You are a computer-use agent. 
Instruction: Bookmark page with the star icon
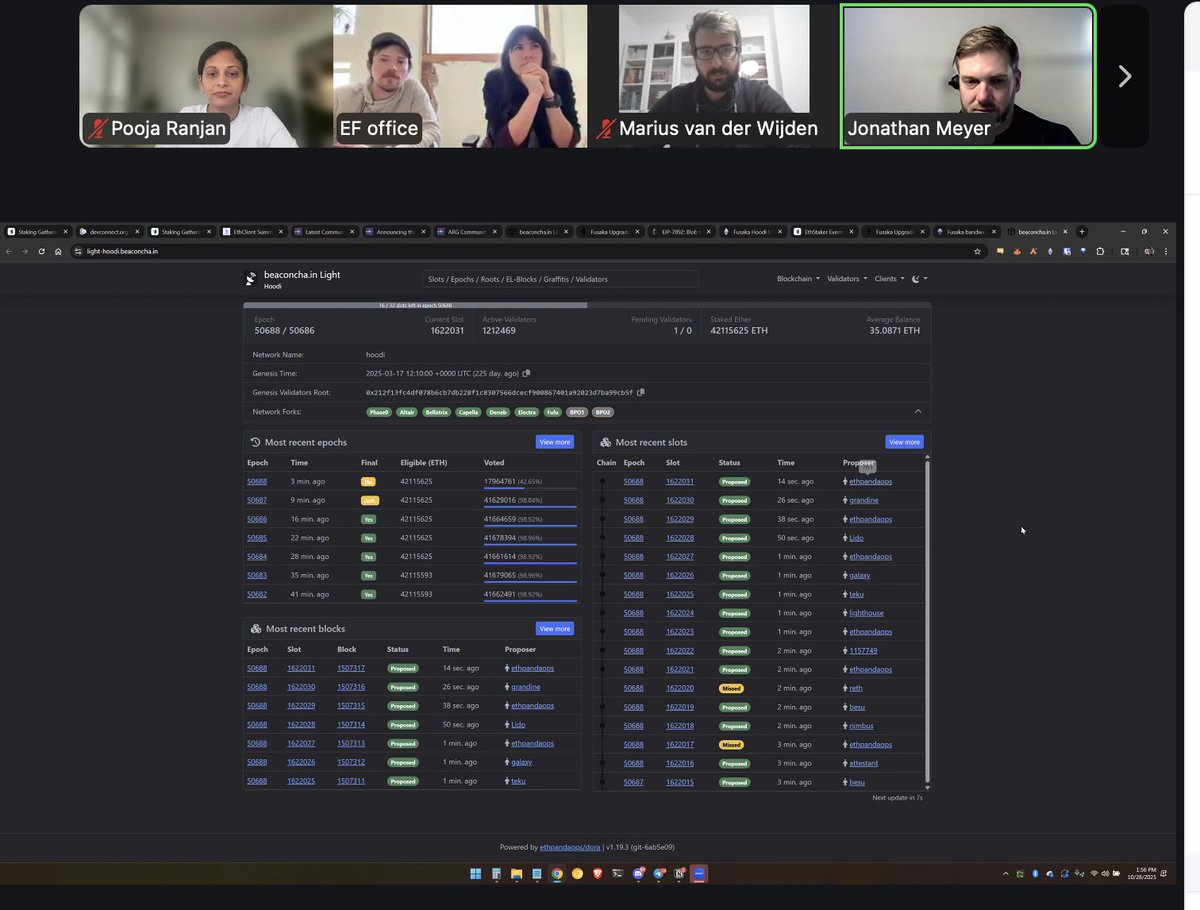pyautogui.click(x=977, y=251)
